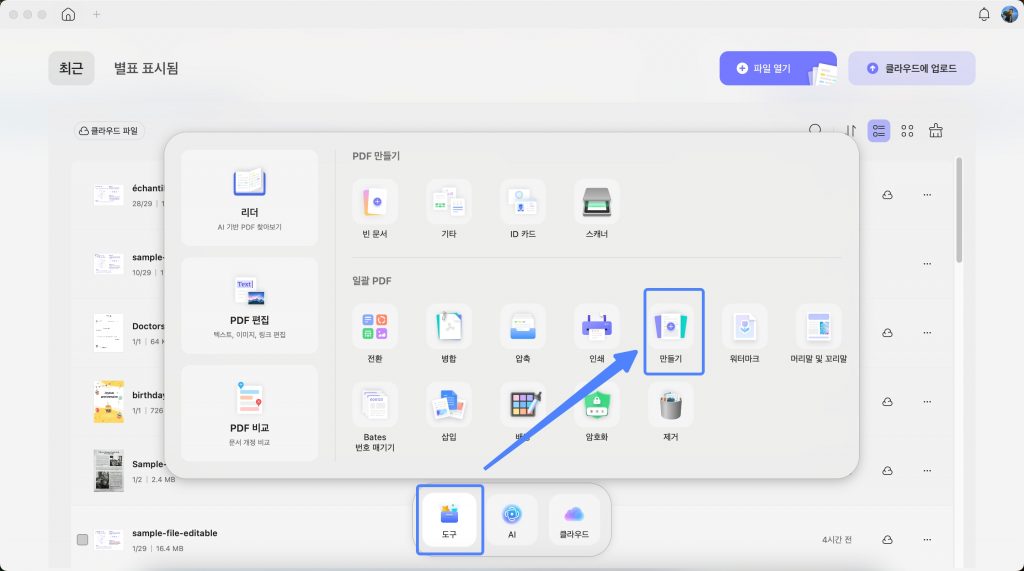Image resolution: width=1024 pixels, height=571 pixels.
Task: Click cloud icon on the Doctors row
Action: (x=887, y=333)
